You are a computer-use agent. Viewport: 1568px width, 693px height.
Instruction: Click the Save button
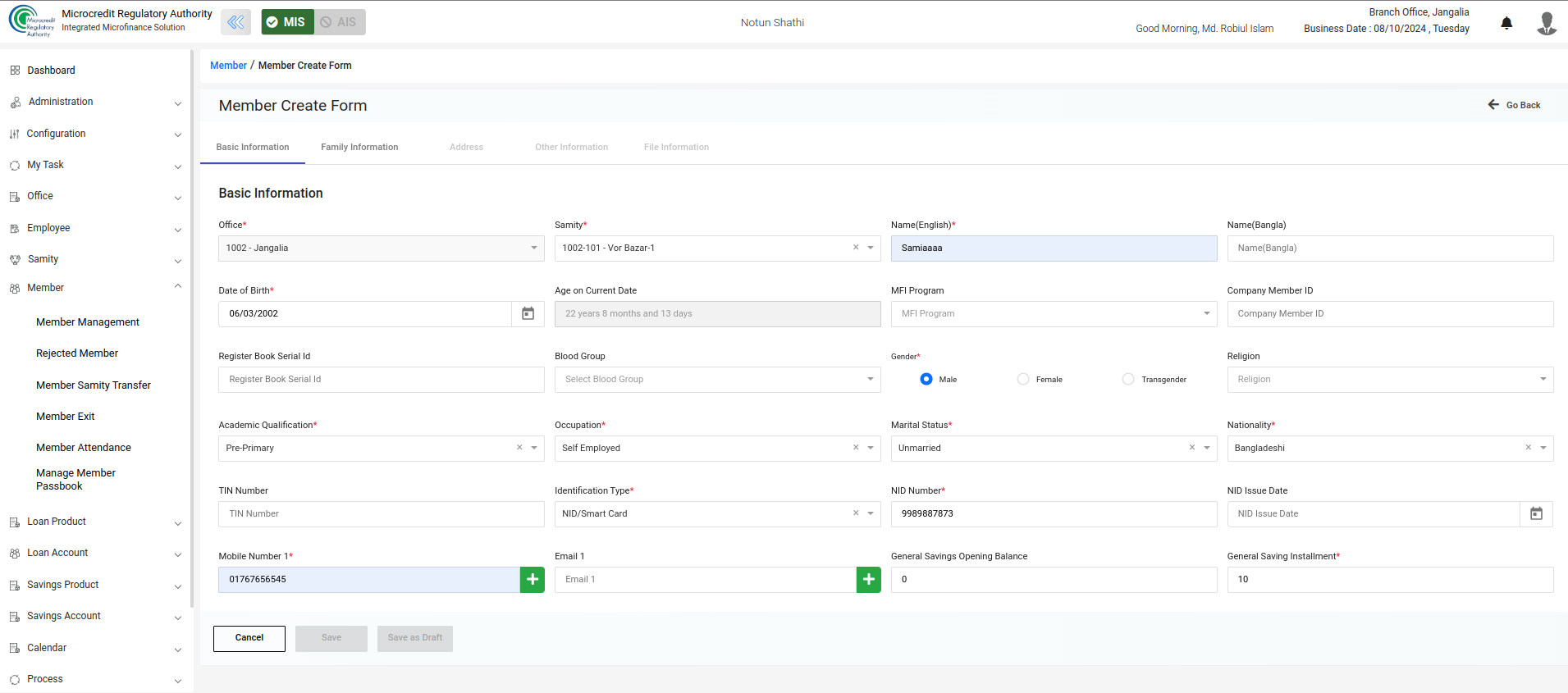(331, 638)
